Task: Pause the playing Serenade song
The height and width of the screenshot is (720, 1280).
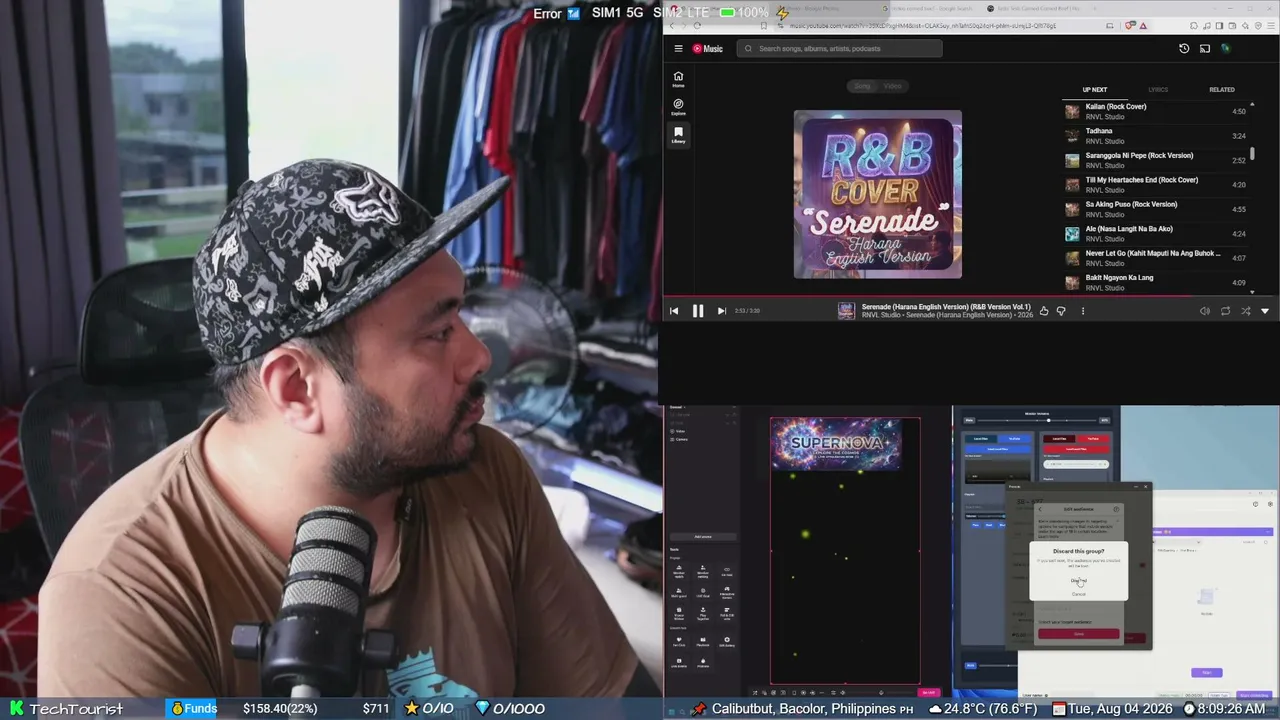Action: click(x=698, y=311)
